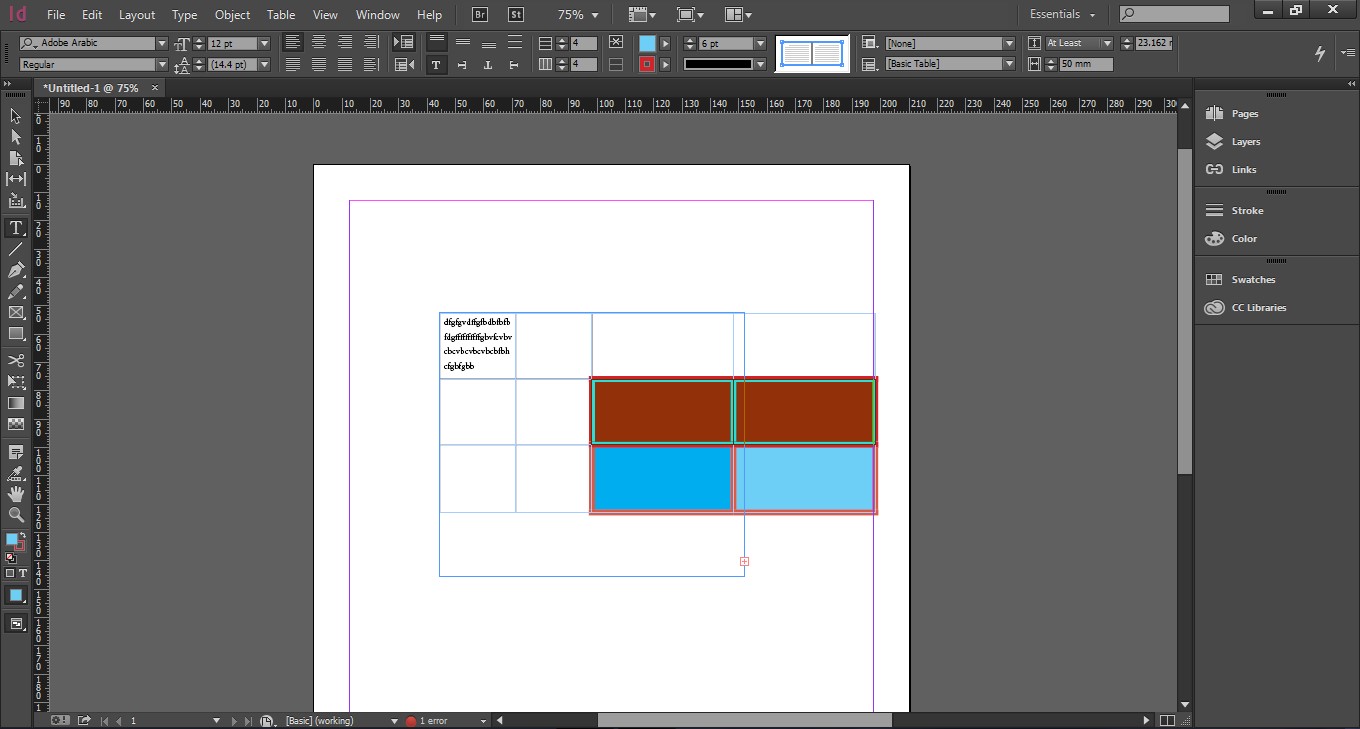Viewport: 1360px width, 729px height.
Task: Select the Zoom tool
Action: coord(16,515)
